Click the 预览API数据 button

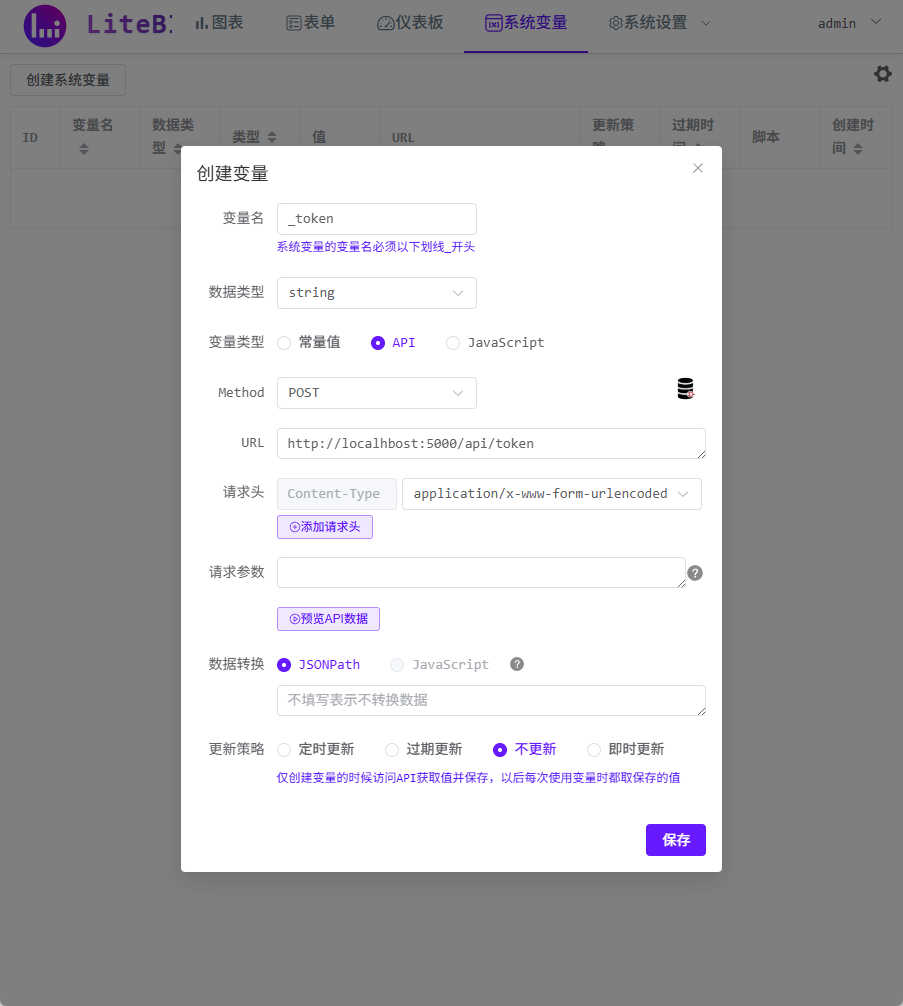tap(328, 618)
